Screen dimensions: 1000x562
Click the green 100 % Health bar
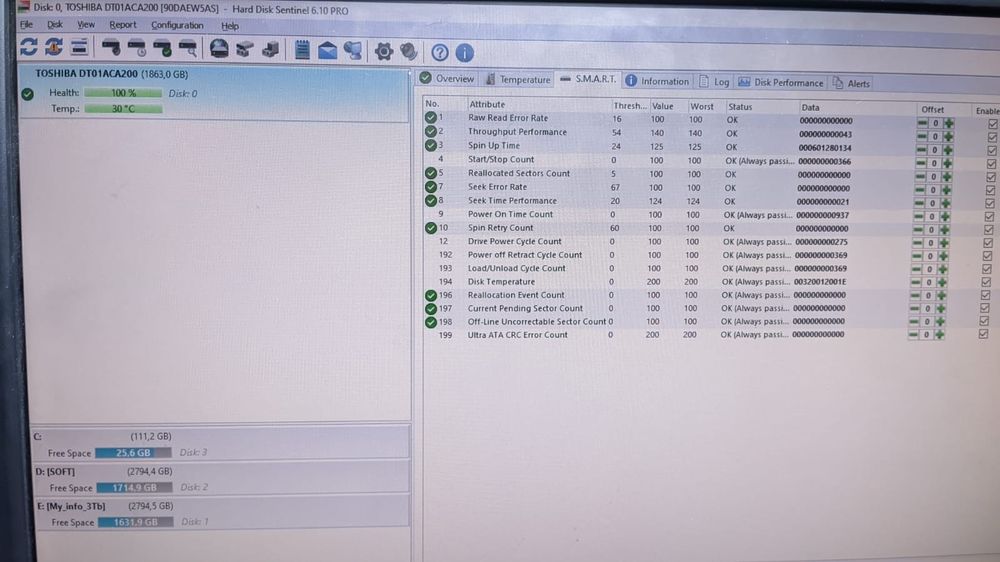click(x=123, y=93)
